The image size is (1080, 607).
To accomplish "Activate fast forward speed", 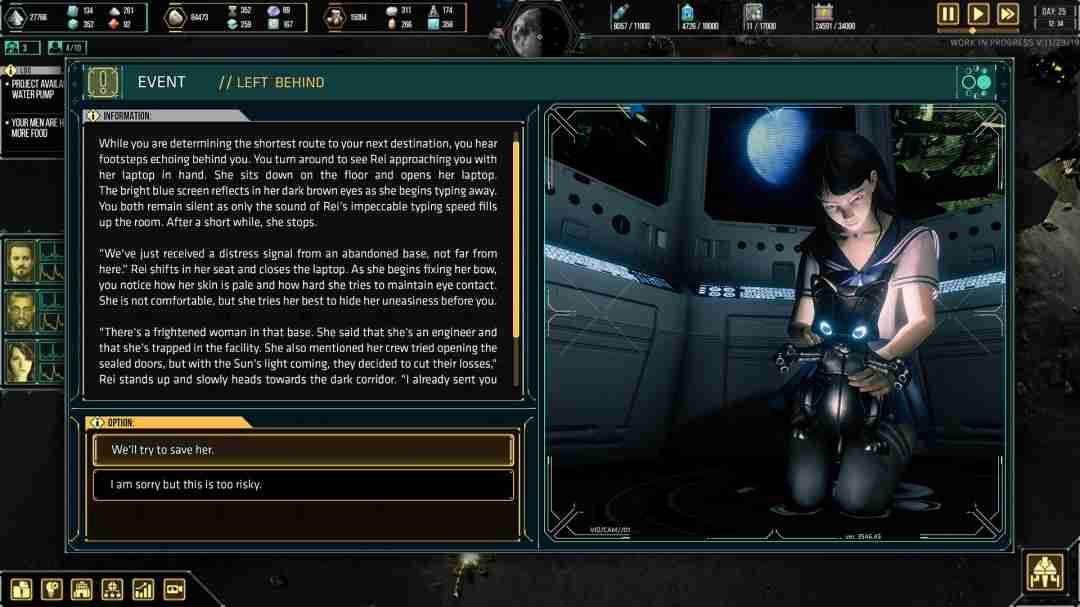I will [1008, 14].
